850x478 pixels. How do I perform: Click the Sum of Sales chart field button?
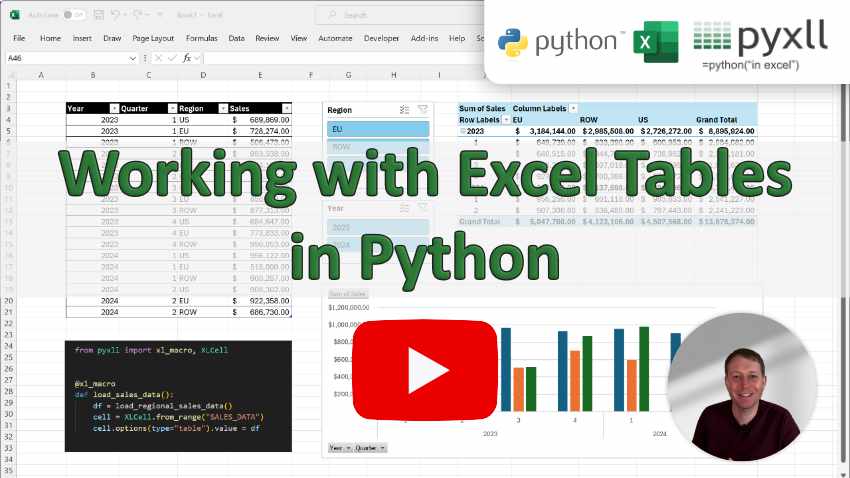[347, 294]
